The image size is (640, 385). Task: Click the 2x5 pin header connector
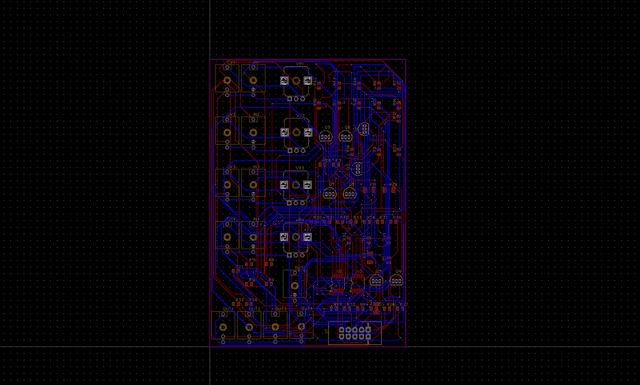355,333
